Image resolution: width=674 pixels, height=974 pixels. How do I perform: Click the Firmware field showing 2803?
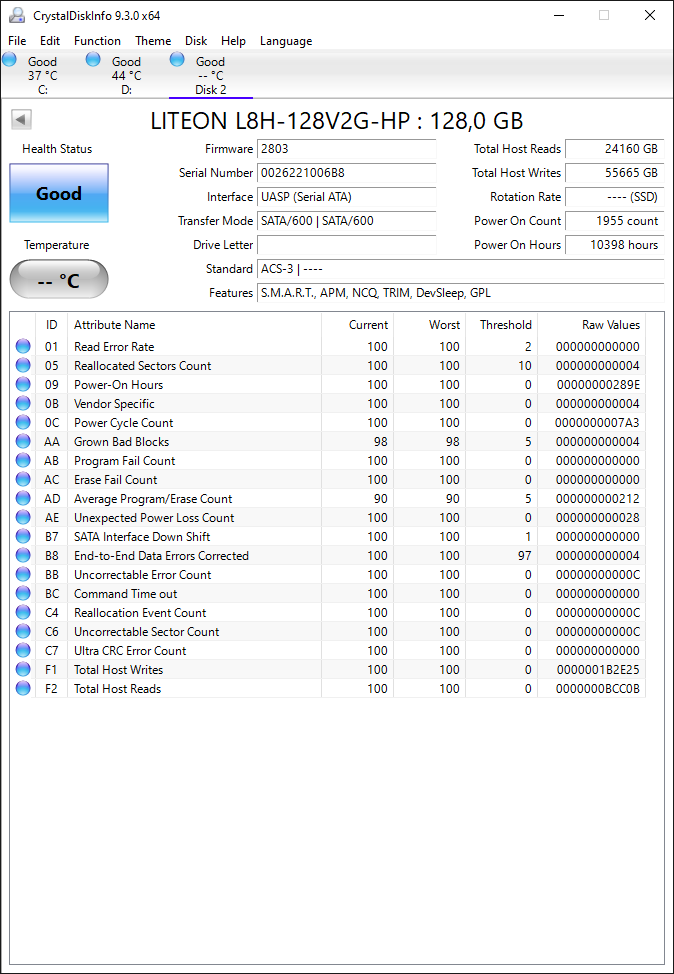347,149
